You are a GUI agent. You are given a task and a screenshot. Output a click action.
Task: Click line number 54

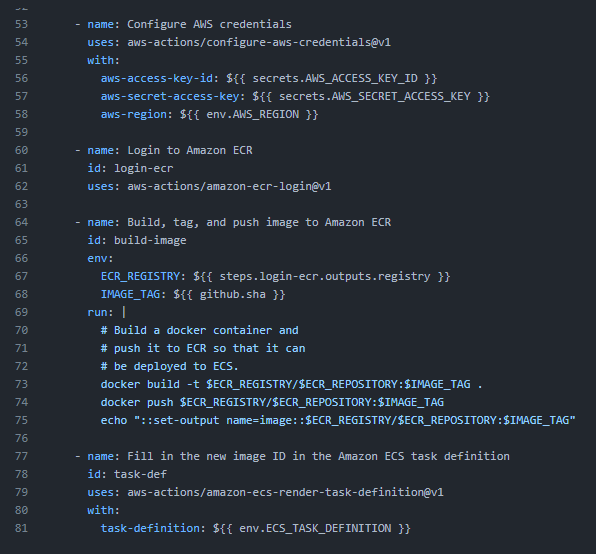pos(21,42)
